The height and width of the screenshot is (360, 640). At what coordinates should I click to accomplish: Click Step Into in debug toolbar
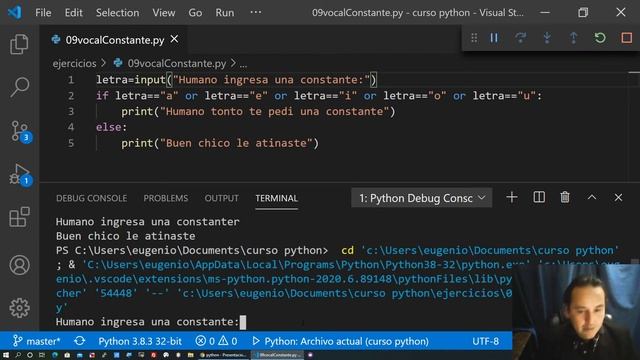click(x=547, y=38)
